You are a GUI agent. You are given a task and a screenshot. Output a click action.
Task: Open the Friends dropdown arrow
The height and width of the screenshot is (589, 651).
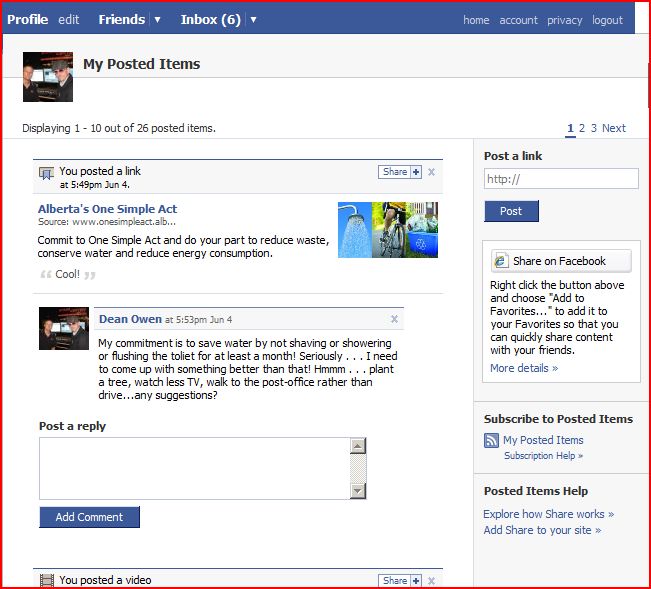point(157,20)
